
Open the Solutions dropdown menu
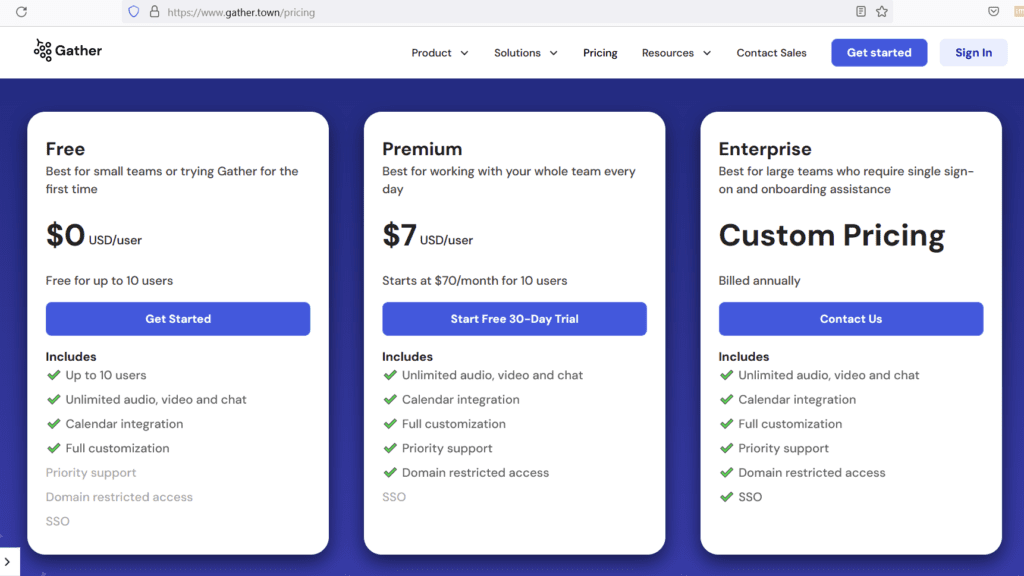click(x=526, y=53)
